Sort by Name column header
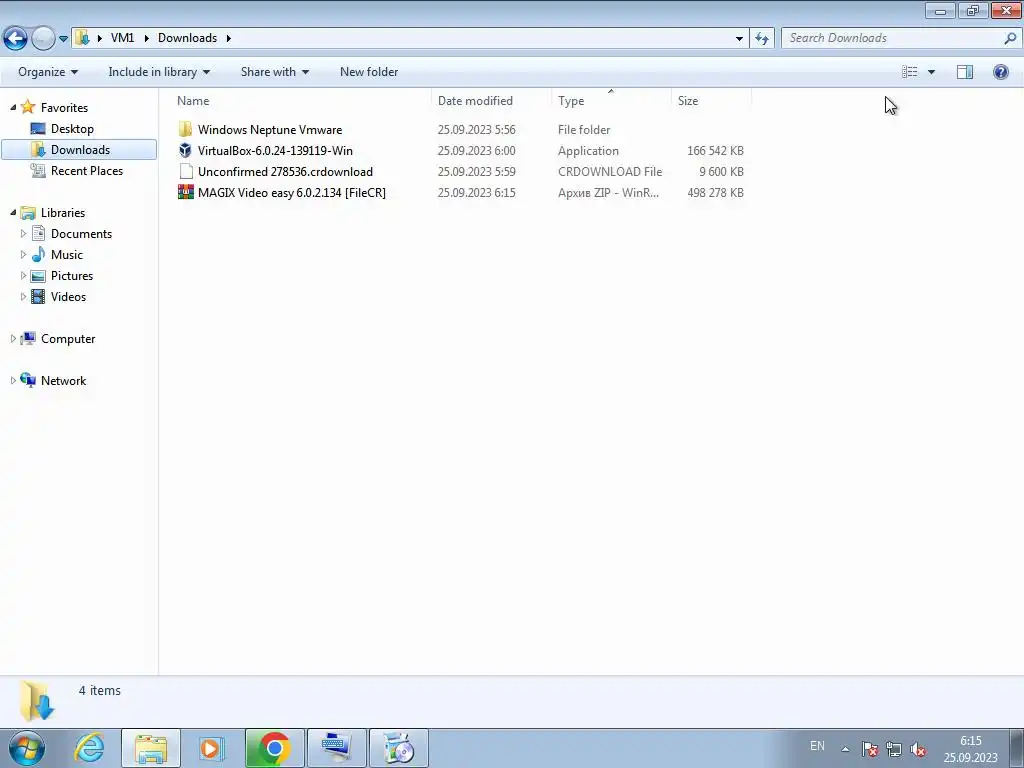1024x768 pixels. click(x=193, y=101)
